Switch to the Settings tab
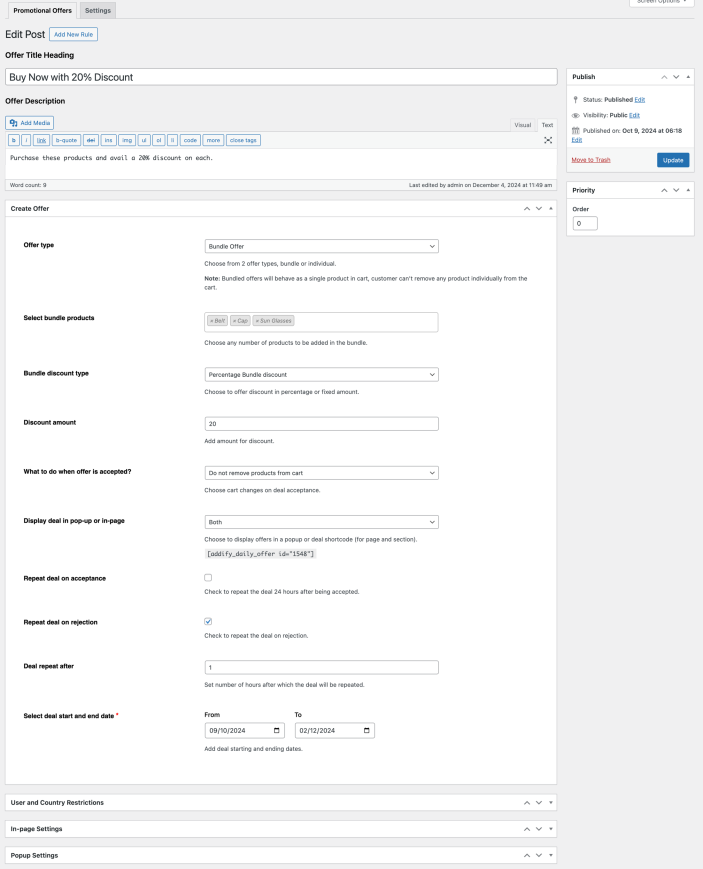The image size is (703, 869). (x=98, y=10)
